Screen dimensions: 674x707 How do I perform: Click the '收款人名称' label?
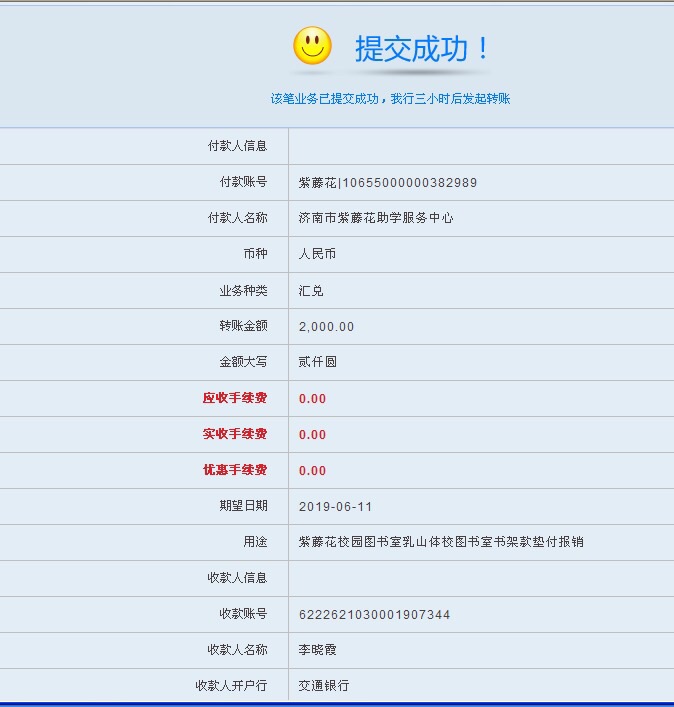pos(237,650)
